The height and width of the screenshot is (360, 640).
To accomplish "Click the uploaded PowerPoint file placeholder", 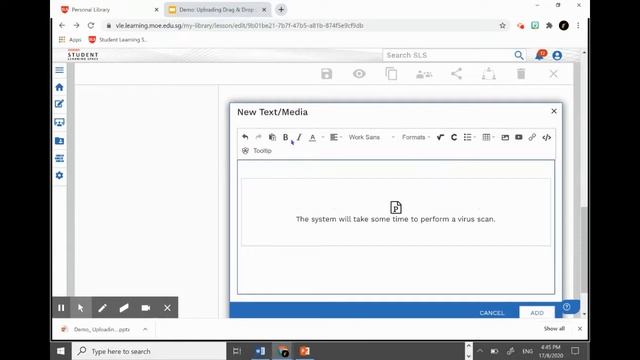I will [x=396, y=212].
